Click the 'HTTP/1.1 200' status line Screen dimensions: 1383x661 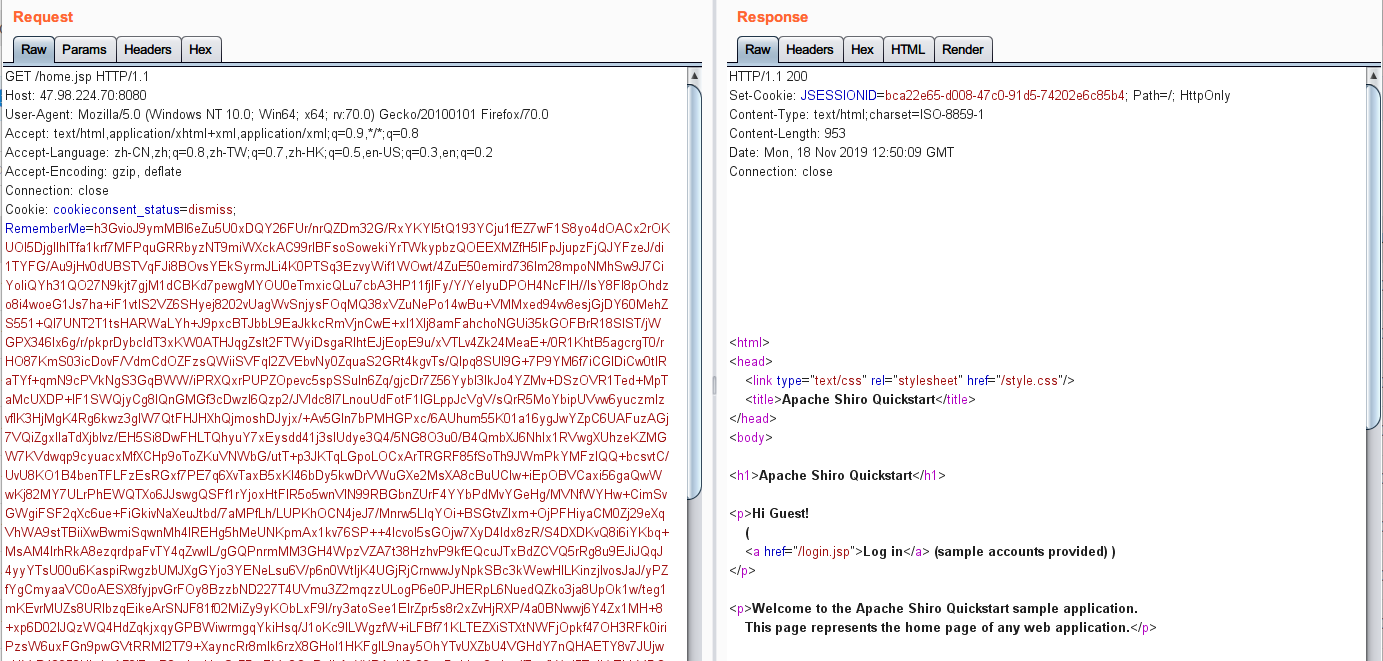768,76
